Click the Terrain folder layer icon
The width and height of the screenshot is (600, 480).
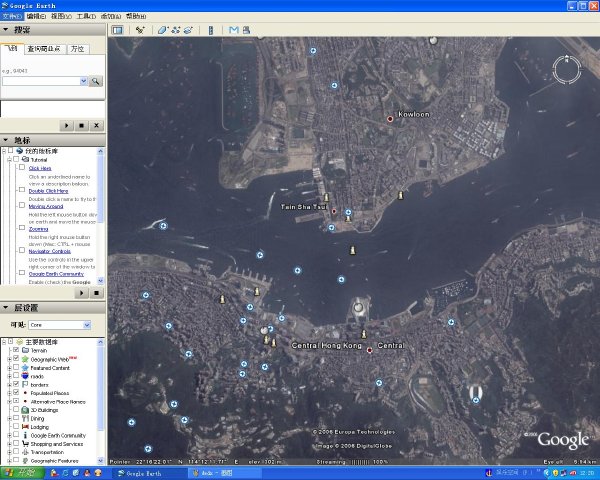click(25, 350)
